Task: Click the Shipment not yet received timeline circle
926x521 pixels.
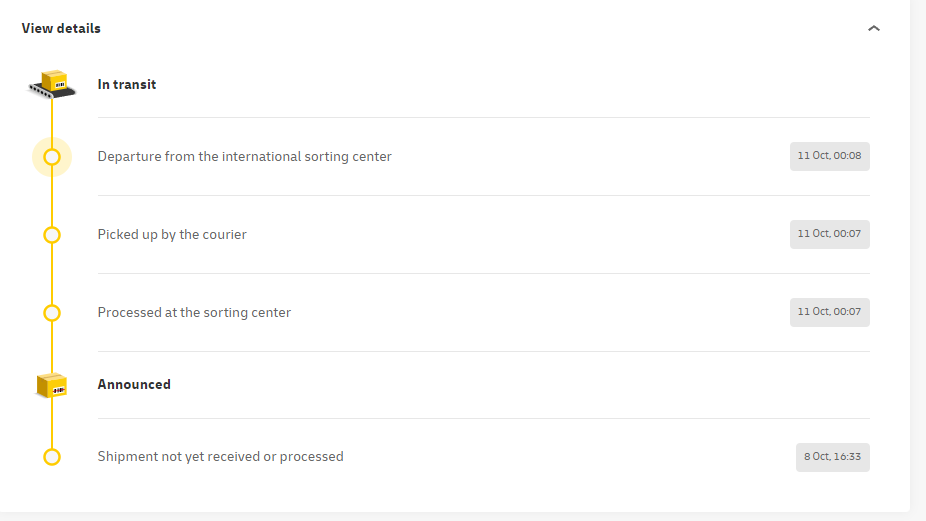Action: click(x=52, y=457)
